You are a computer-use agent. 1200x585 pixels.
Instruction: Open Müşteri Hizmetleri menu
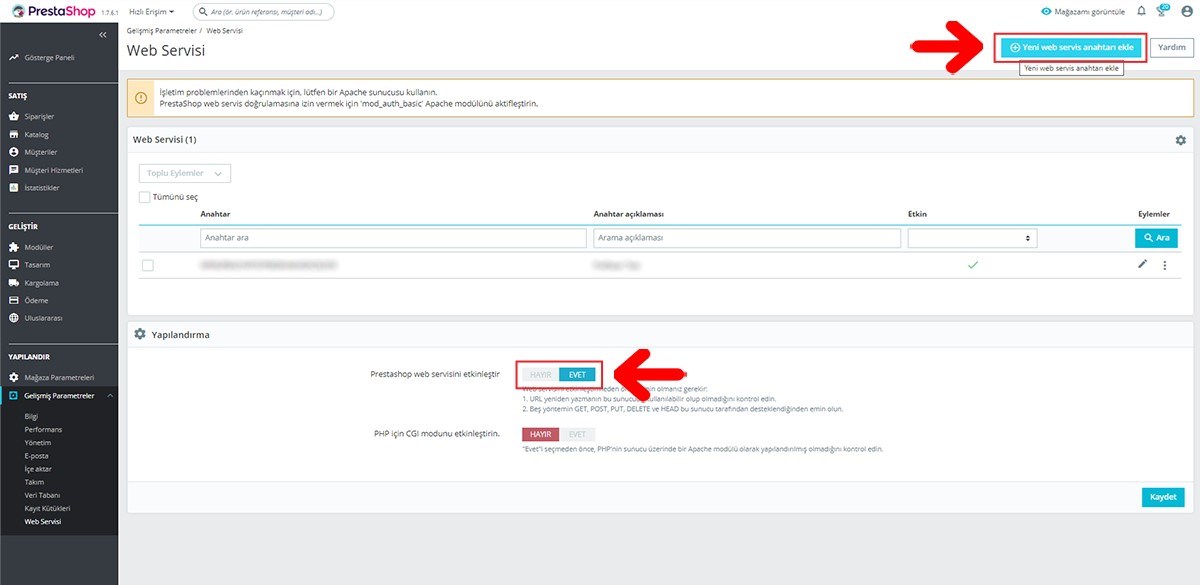53,170
